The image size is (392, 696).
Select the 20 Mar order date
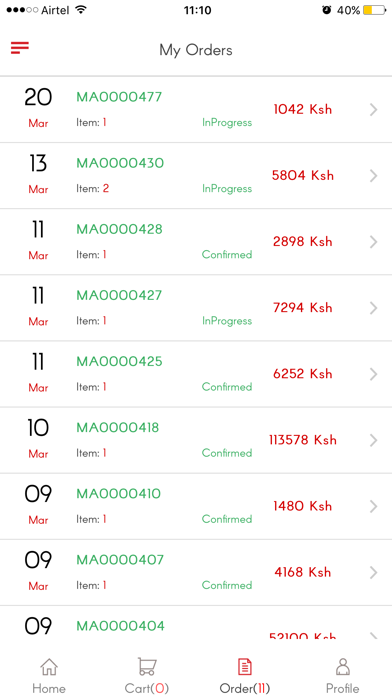tap(38, 108)
